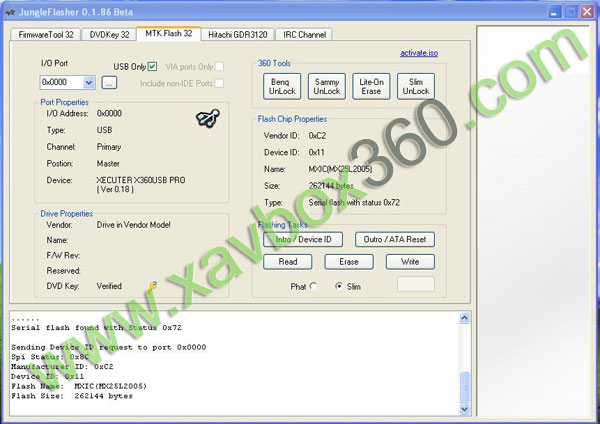The height and width of the screenshot is (424, 600).
Task: Click the flash name MXIC(MX25L2005) value
Action: (340, 169)
